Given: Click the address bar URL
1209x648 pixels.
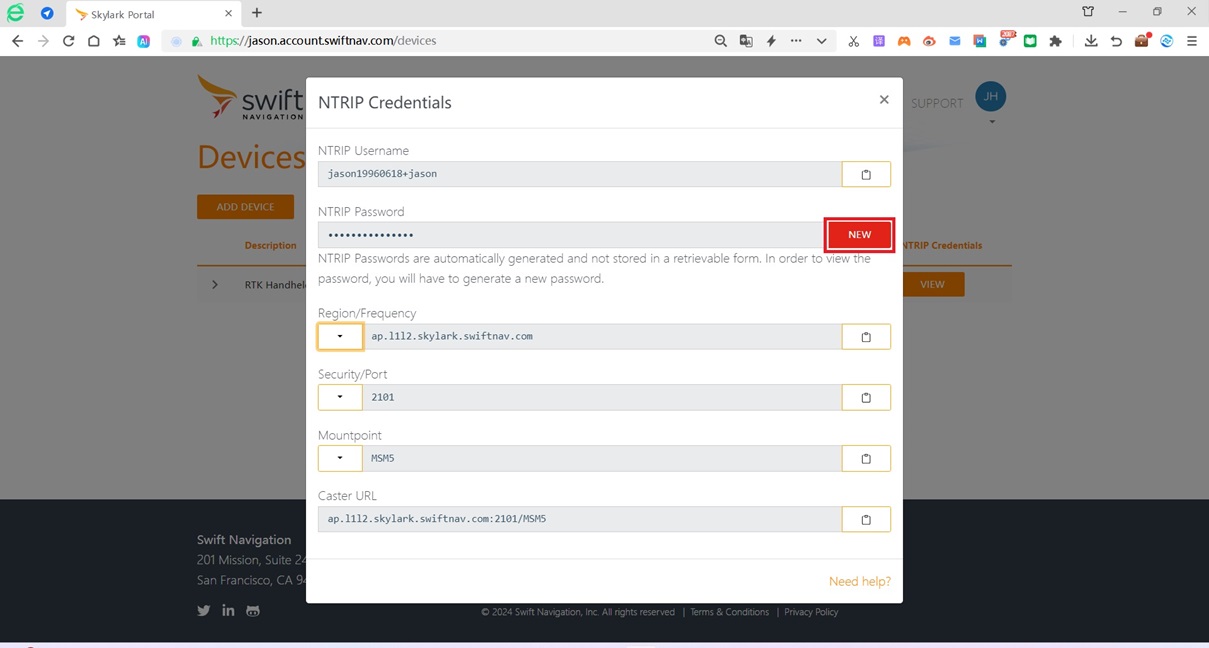Looking at the screenshot, I should 323,41.
